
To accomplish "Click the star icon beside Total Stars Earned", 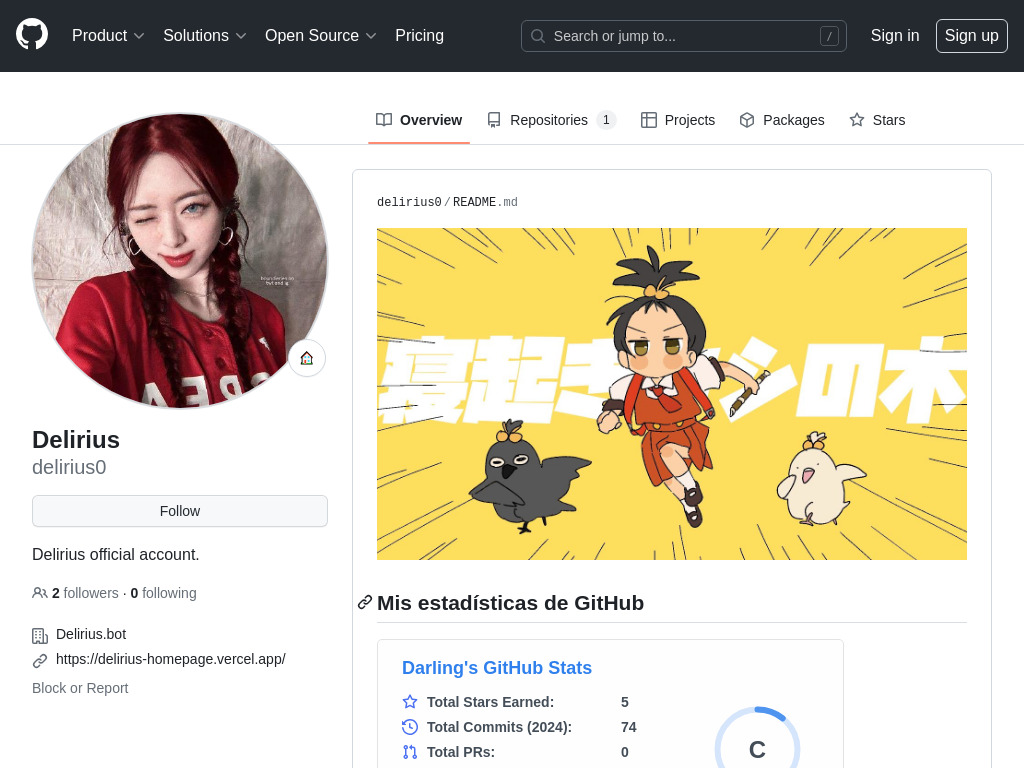I will pos(409,702).
